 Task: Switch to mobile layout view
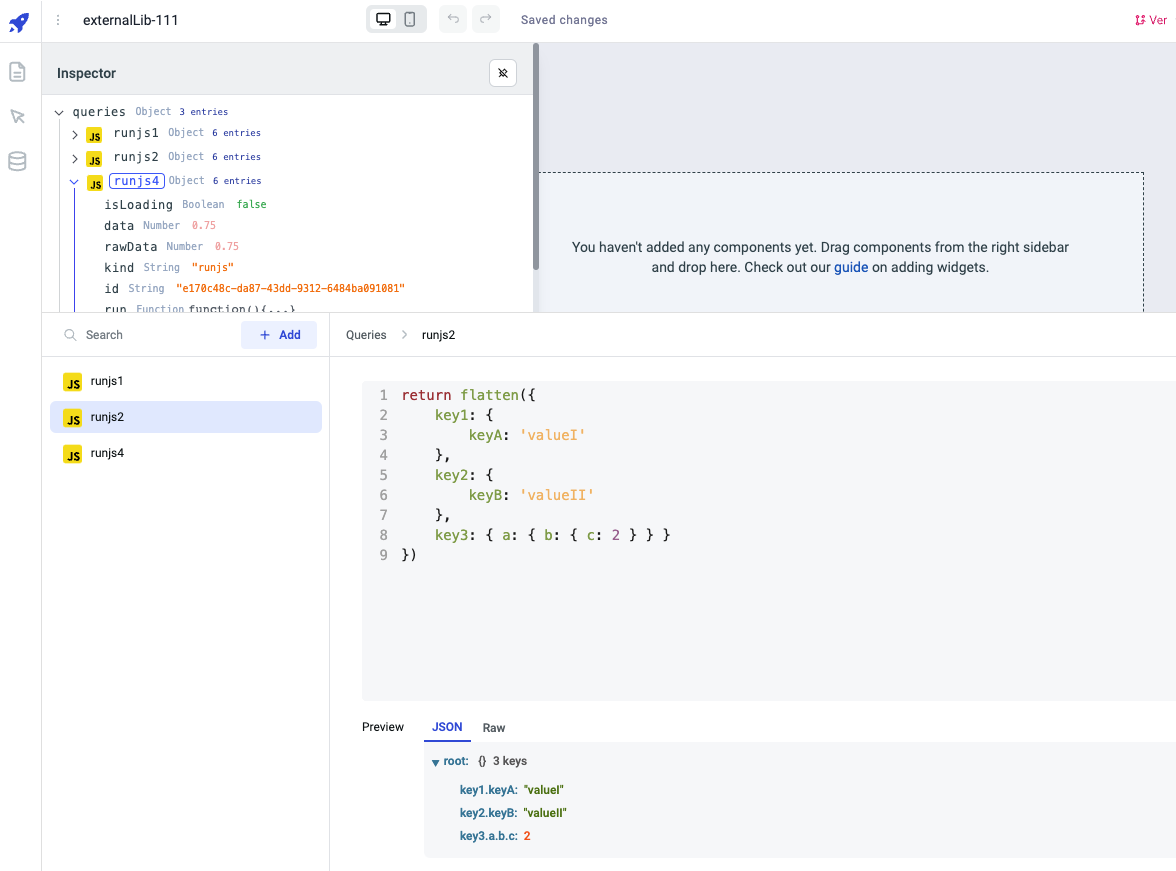410,20
